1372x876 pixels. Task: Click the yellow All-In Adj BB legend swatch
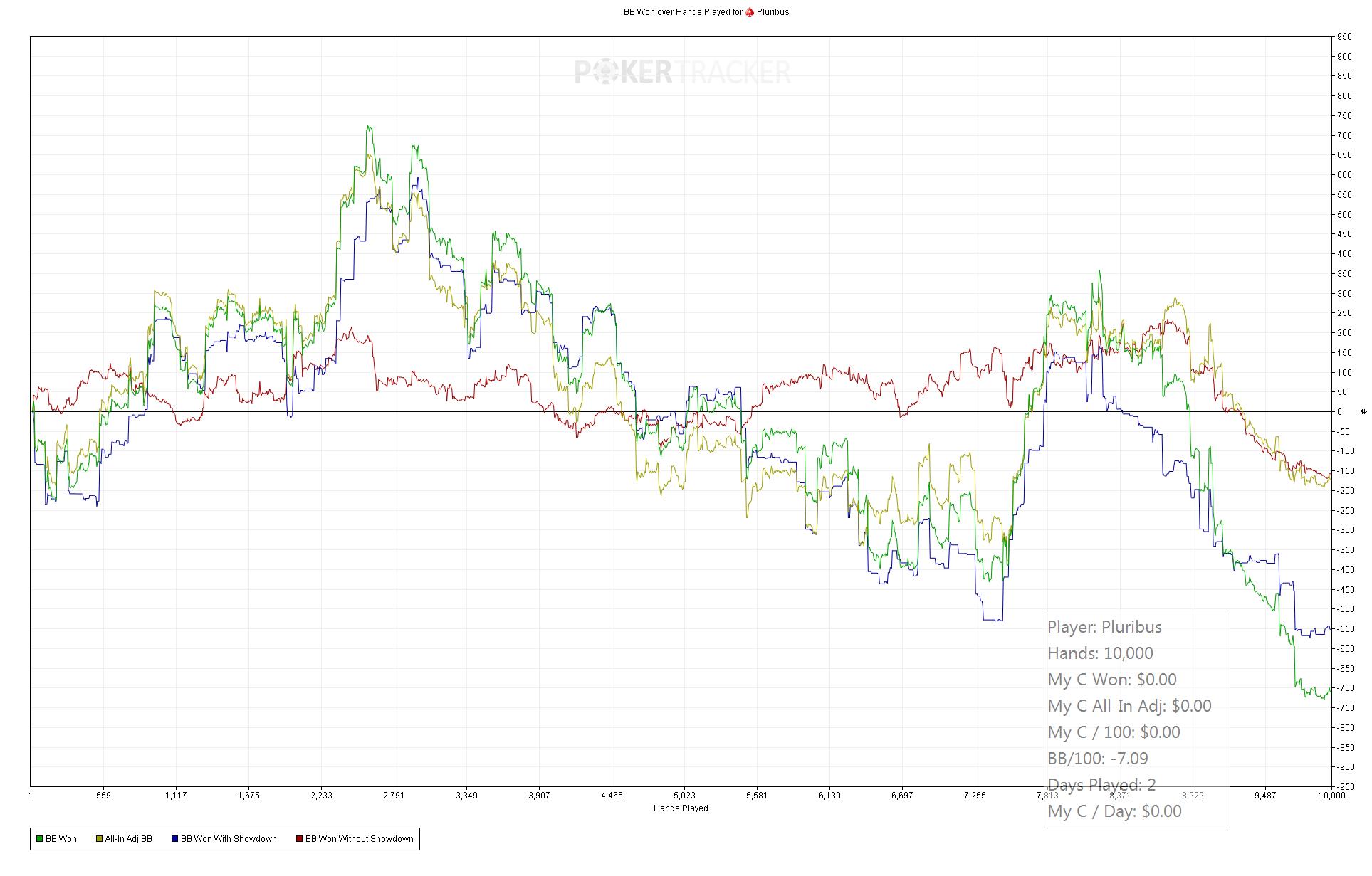(x=99, y=839)
